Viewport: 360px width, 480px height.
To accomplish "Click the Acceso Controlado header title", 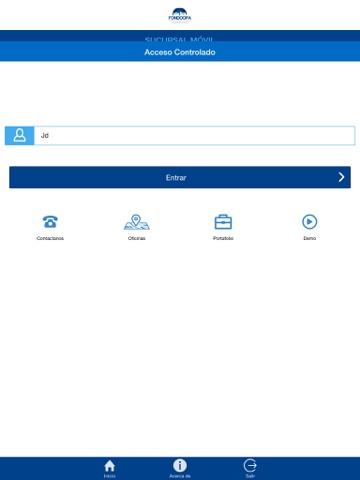I will point(180,52).
